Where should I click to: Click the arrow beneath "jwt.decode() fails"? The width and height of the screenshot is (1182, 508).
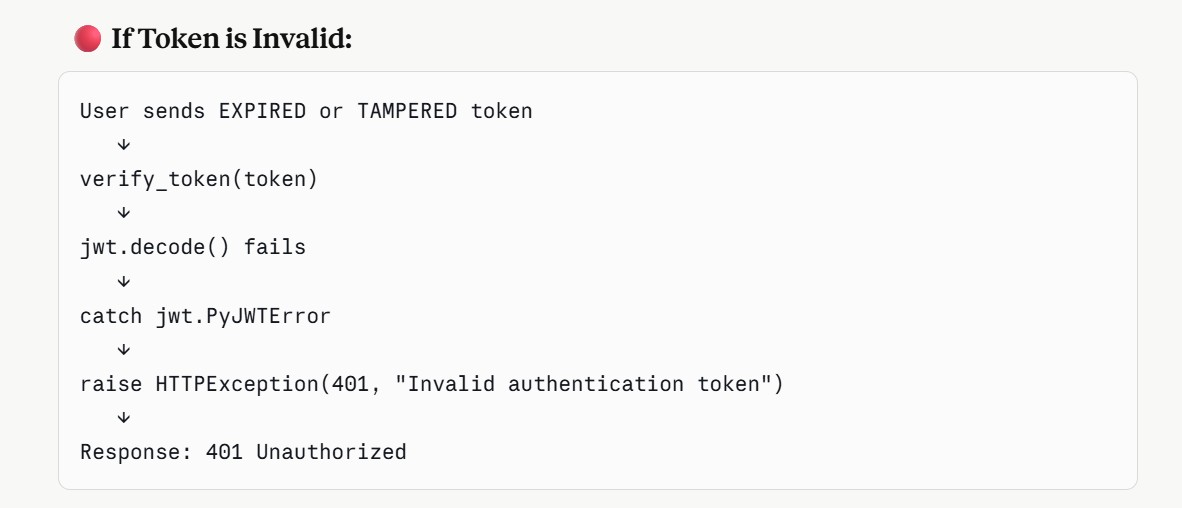[124, 281]
